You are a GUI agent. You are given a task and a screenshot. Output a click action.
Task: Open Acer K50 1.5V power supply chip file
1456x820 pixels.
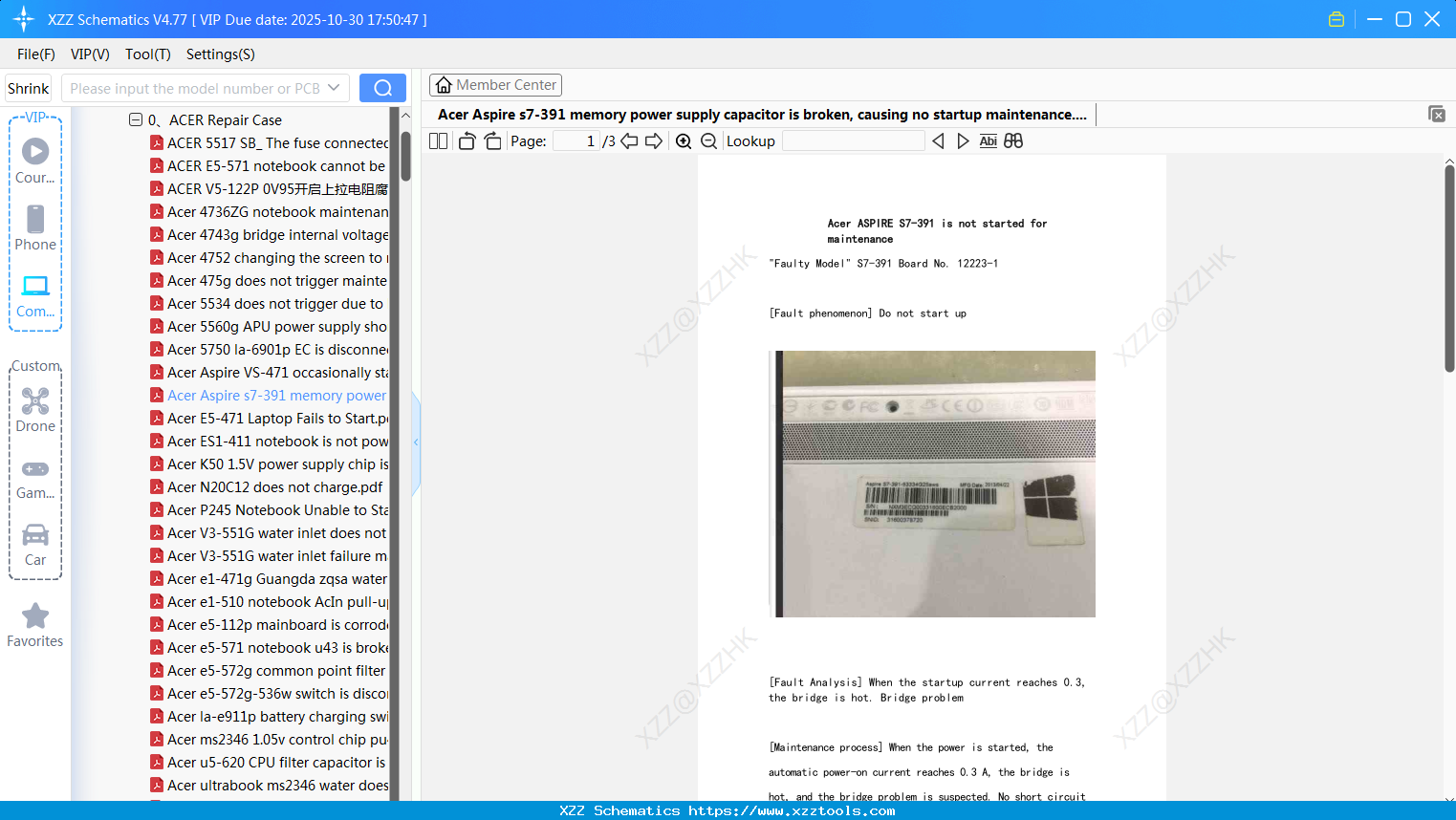click(270, 464)
